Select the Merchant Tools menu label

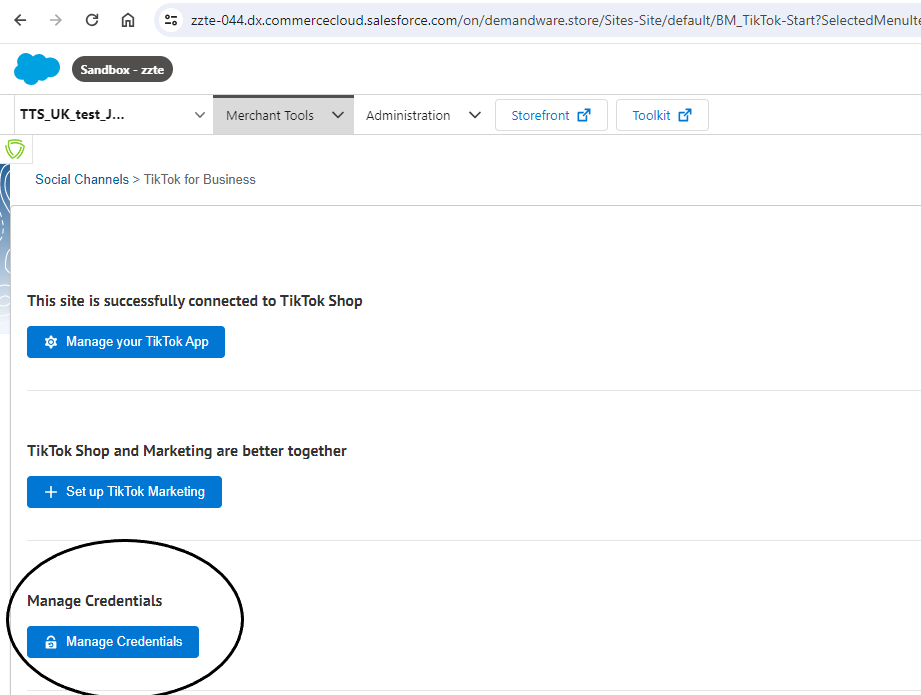(269, 115)
